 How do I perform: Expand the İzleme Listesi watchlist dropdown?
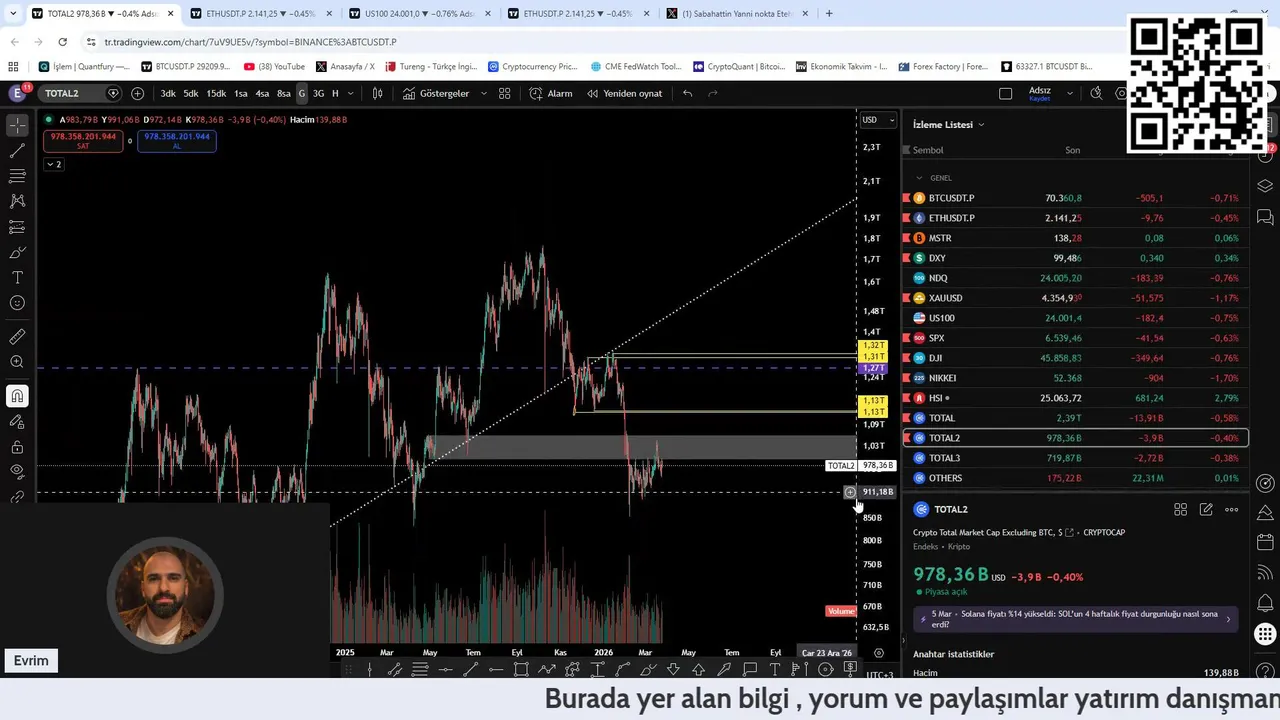(949, 125)
